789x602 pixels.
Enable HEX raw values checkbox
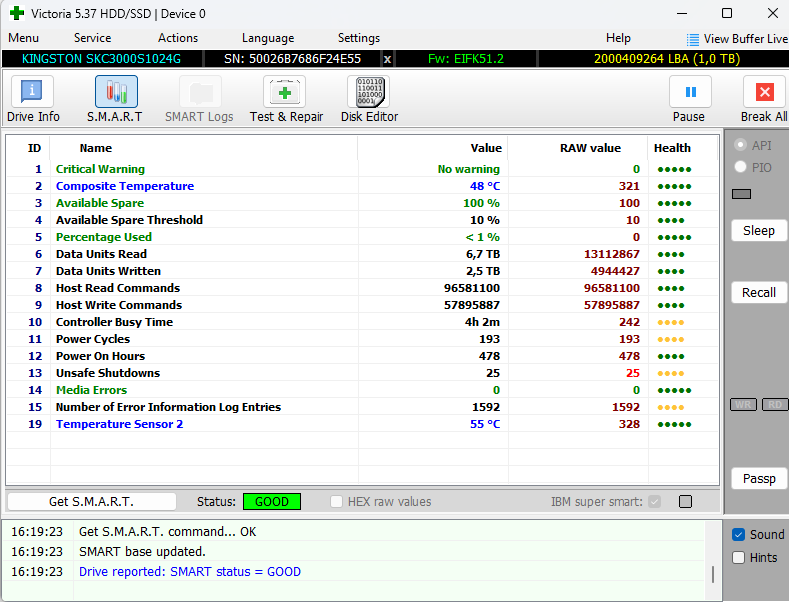pyautogui.click(x=337, y=502)
